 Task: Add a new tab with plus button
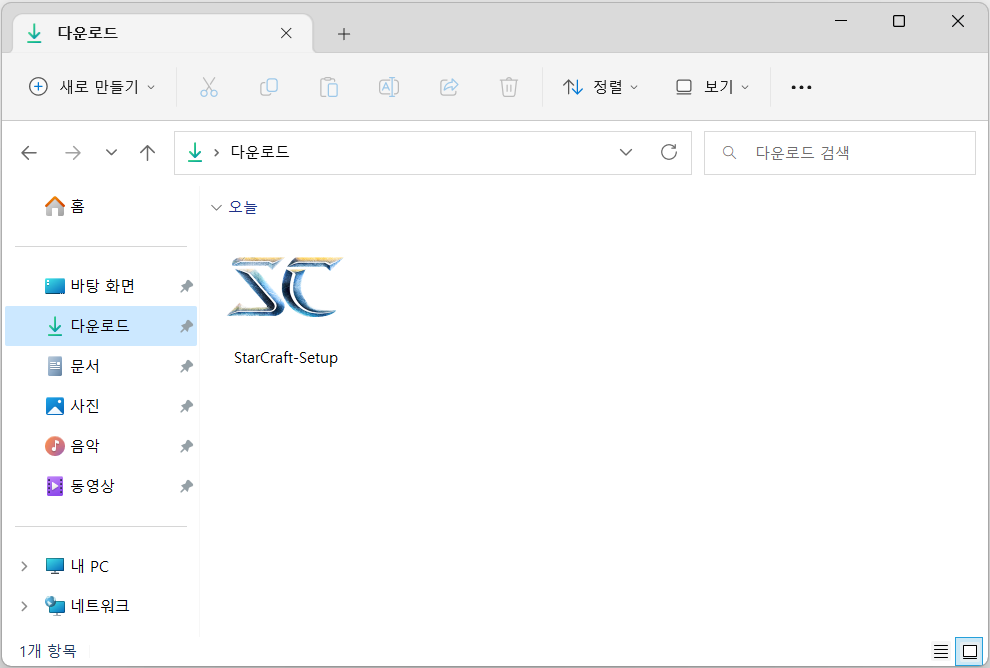tap(344, 34)
